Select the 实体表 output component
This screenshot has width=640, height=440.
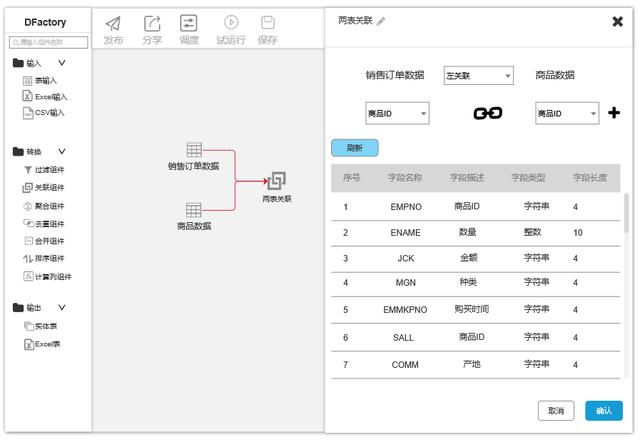pyautogui.click(x=40, y=326)
